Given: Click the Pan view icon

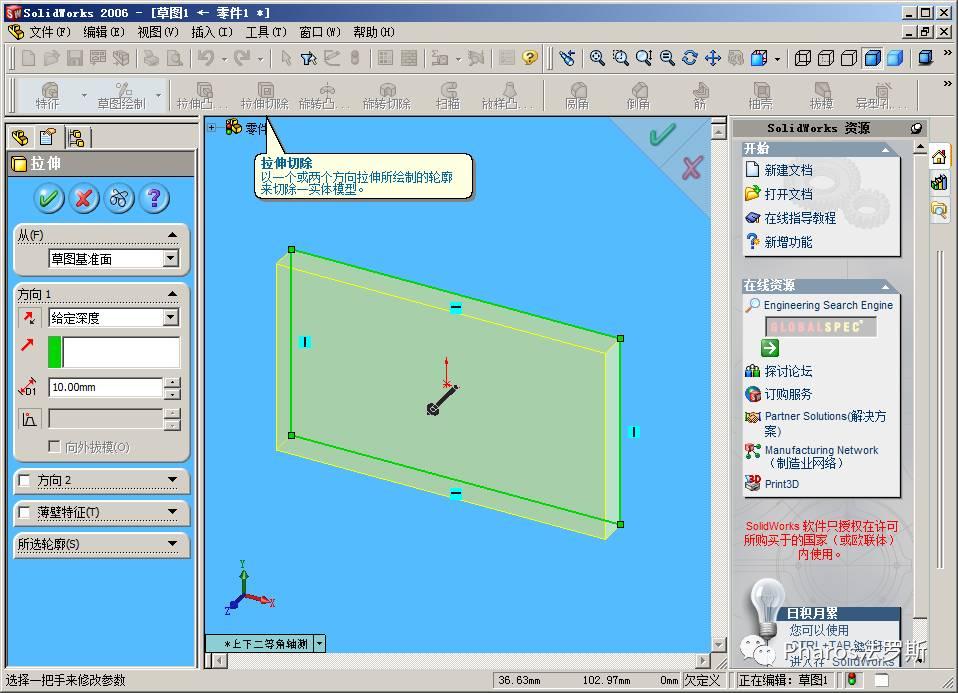Looking at the screenshot, I should tap(713, 58).
